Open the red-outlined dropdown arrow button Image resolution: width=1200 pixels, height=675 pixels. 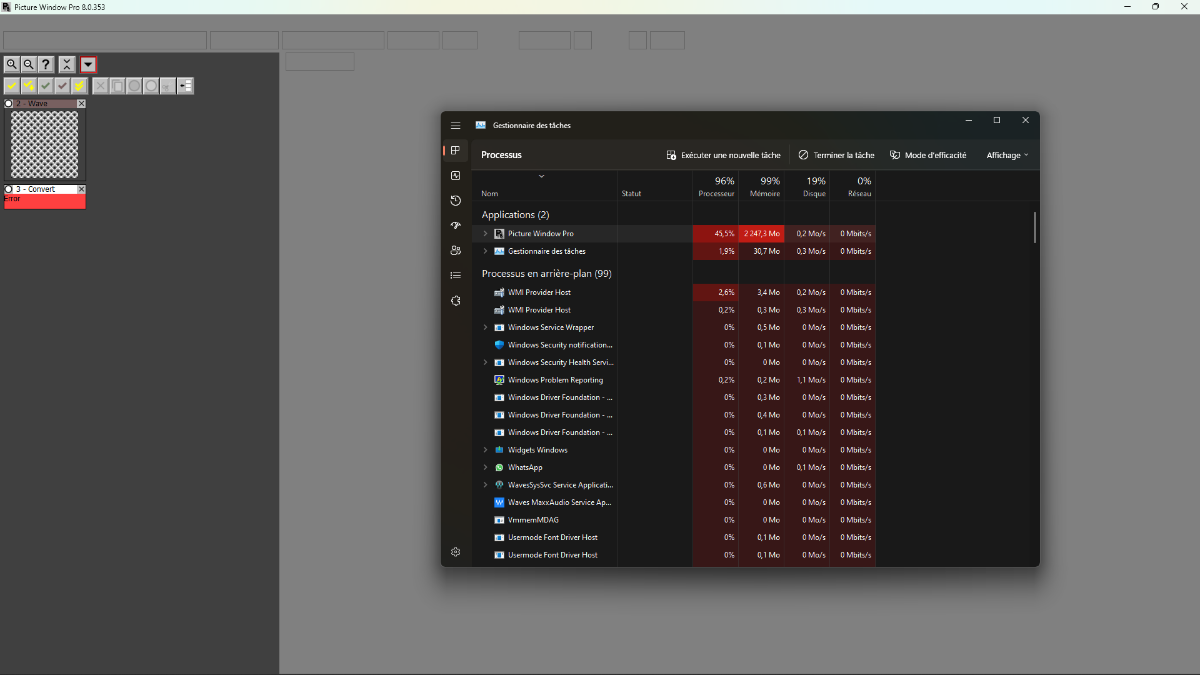tap(88, 64)
